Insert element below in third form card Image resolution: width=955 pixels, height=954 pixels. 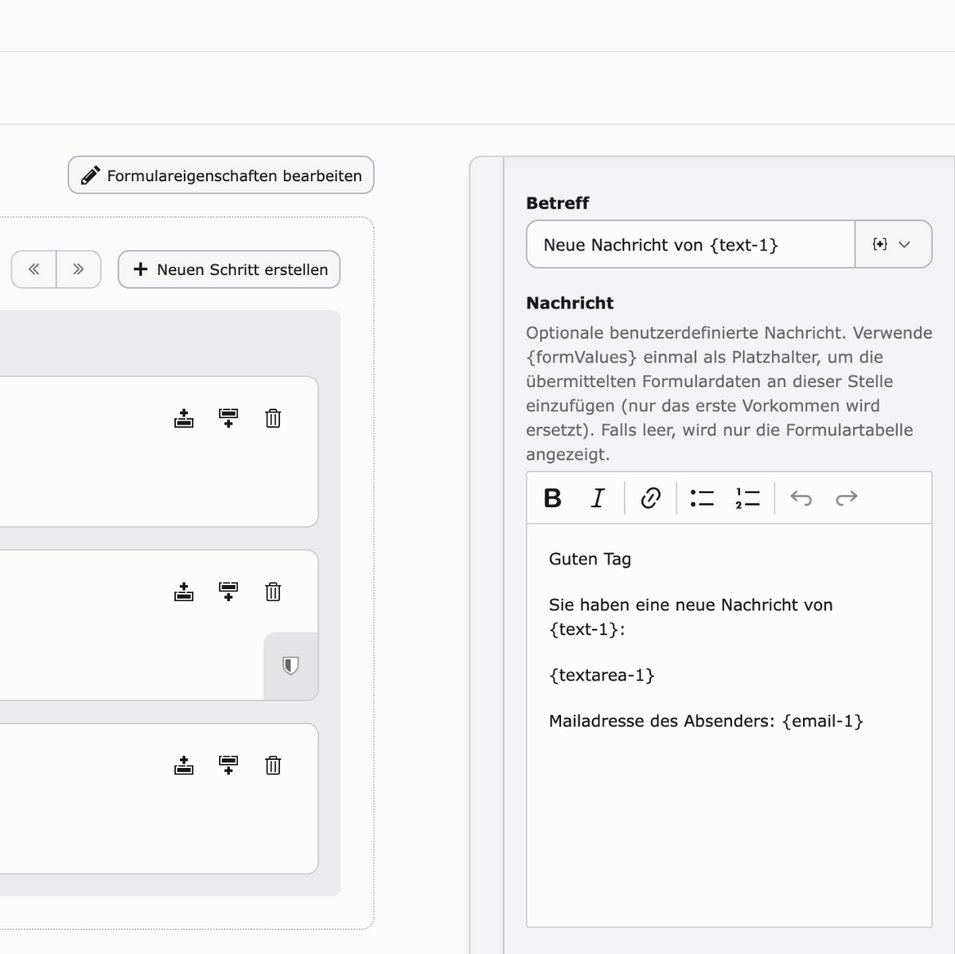click(228, 765)
